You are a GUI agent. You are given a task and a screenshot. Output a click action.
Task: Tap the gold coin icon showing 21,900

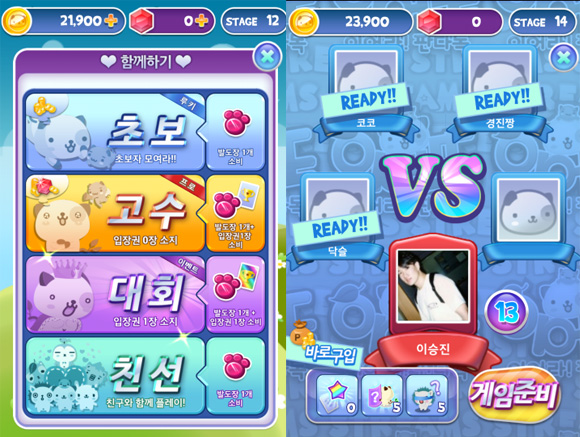tap(17, 21)
